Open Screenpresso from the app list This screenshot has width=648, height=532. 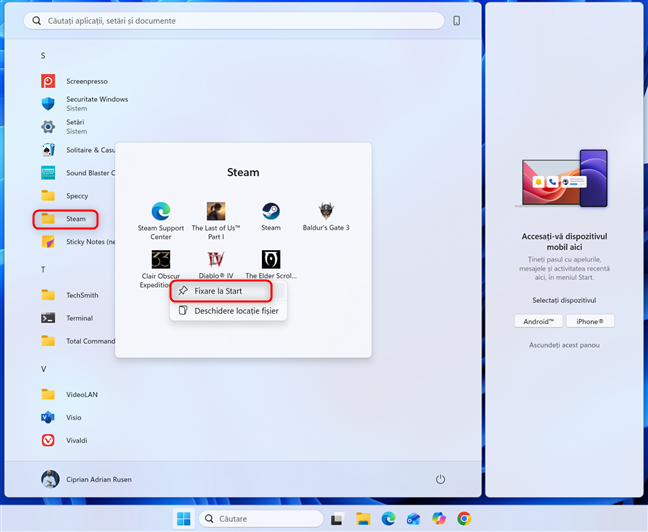86,81
